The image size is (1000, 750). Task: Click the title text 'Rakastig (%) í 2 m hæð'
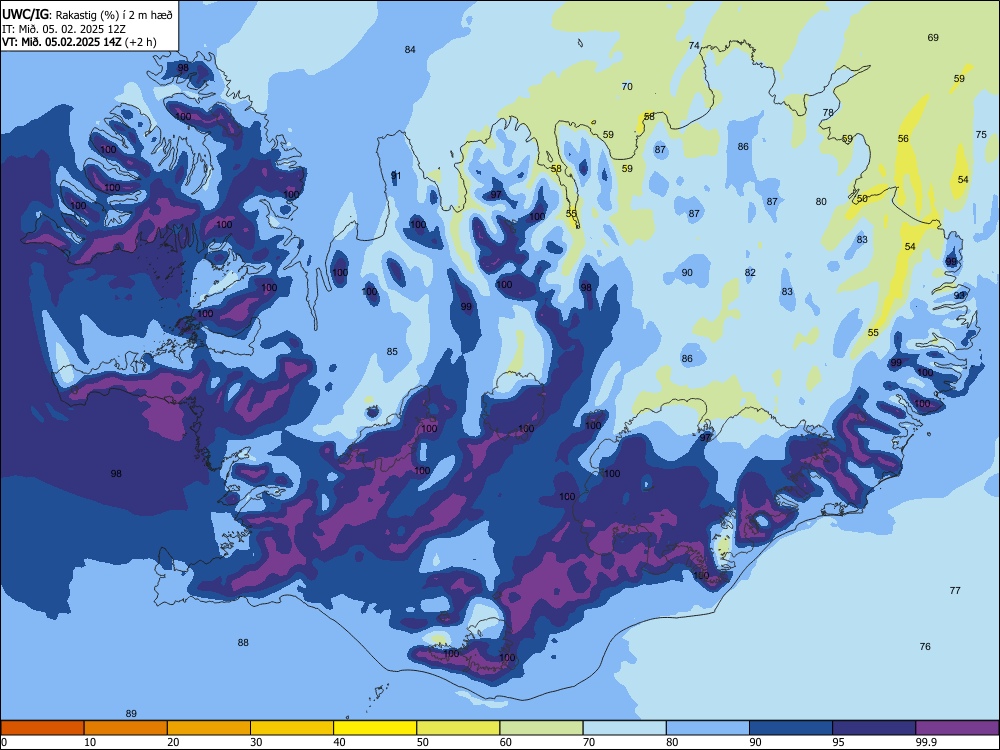(114, 15)
